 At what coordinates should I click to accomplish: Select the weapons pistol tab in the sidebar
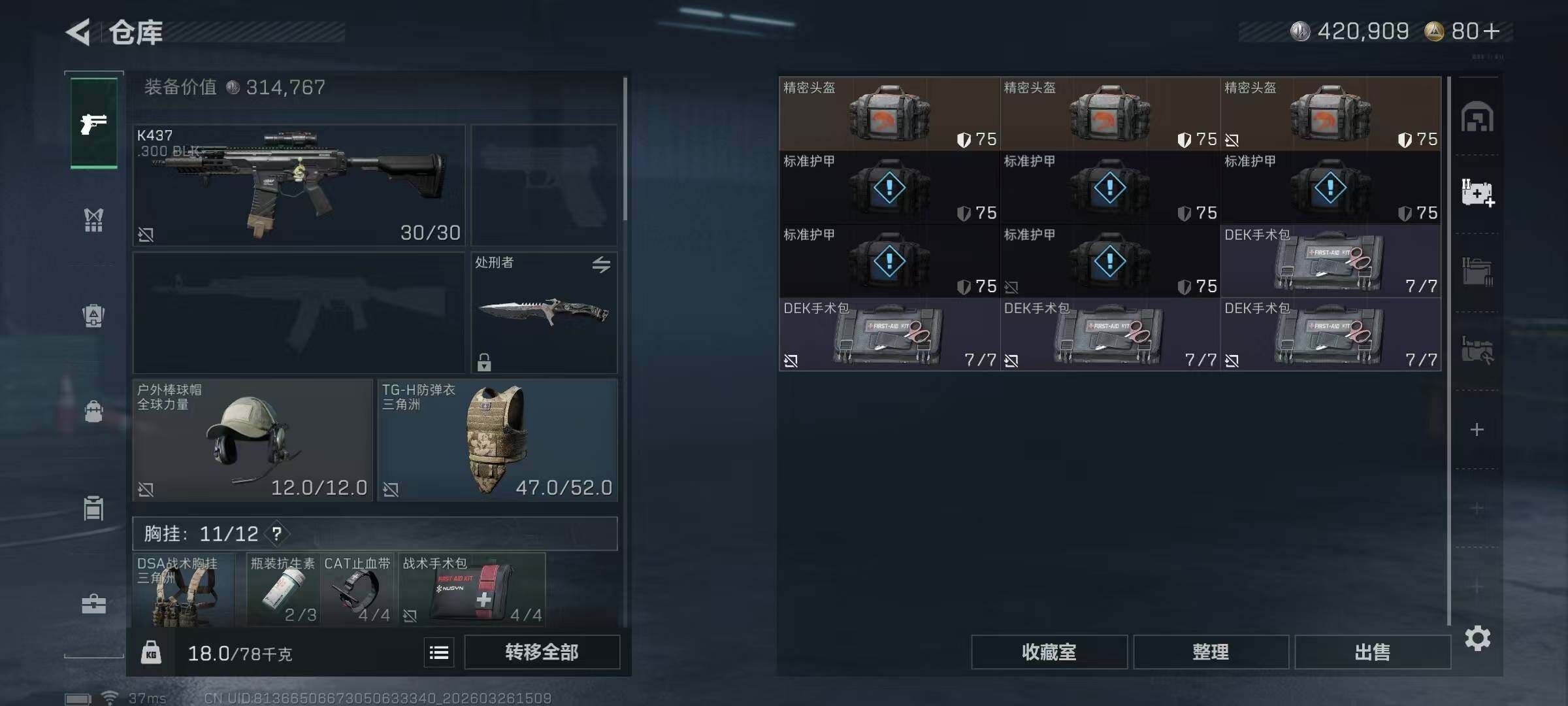(x=94, y=123)
